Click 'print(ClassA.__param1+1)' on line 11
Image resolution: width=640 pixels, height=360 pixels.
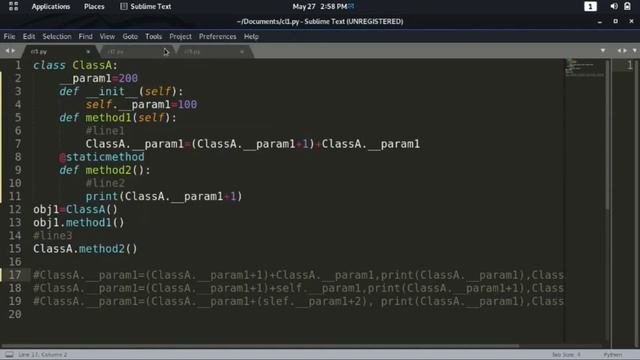point(164,196)
